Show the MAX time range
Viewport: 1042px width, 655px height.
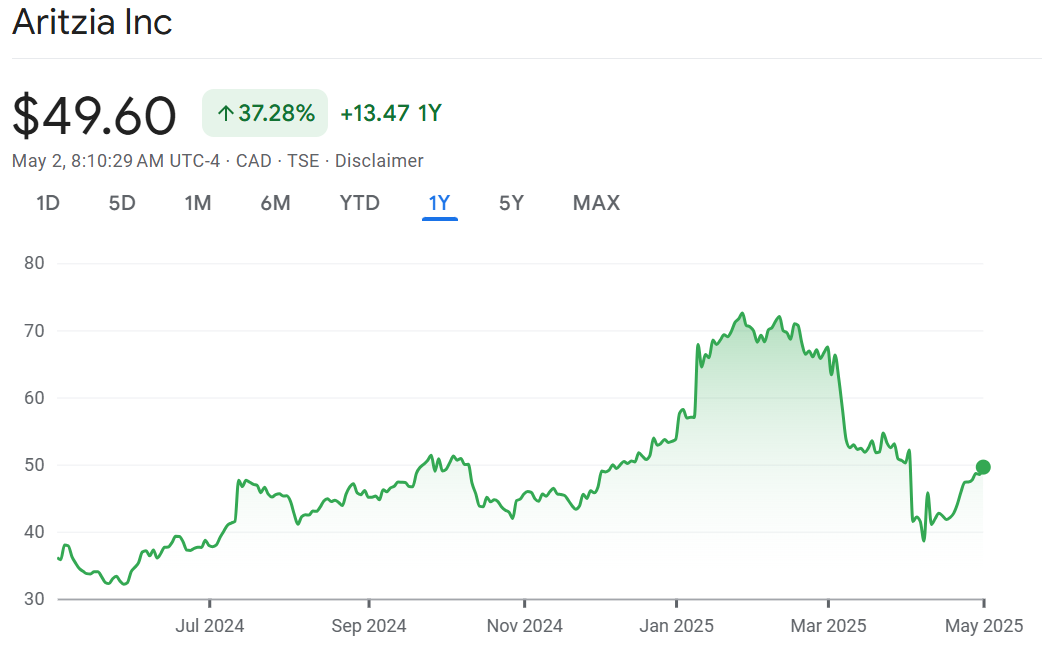point(596,203)
